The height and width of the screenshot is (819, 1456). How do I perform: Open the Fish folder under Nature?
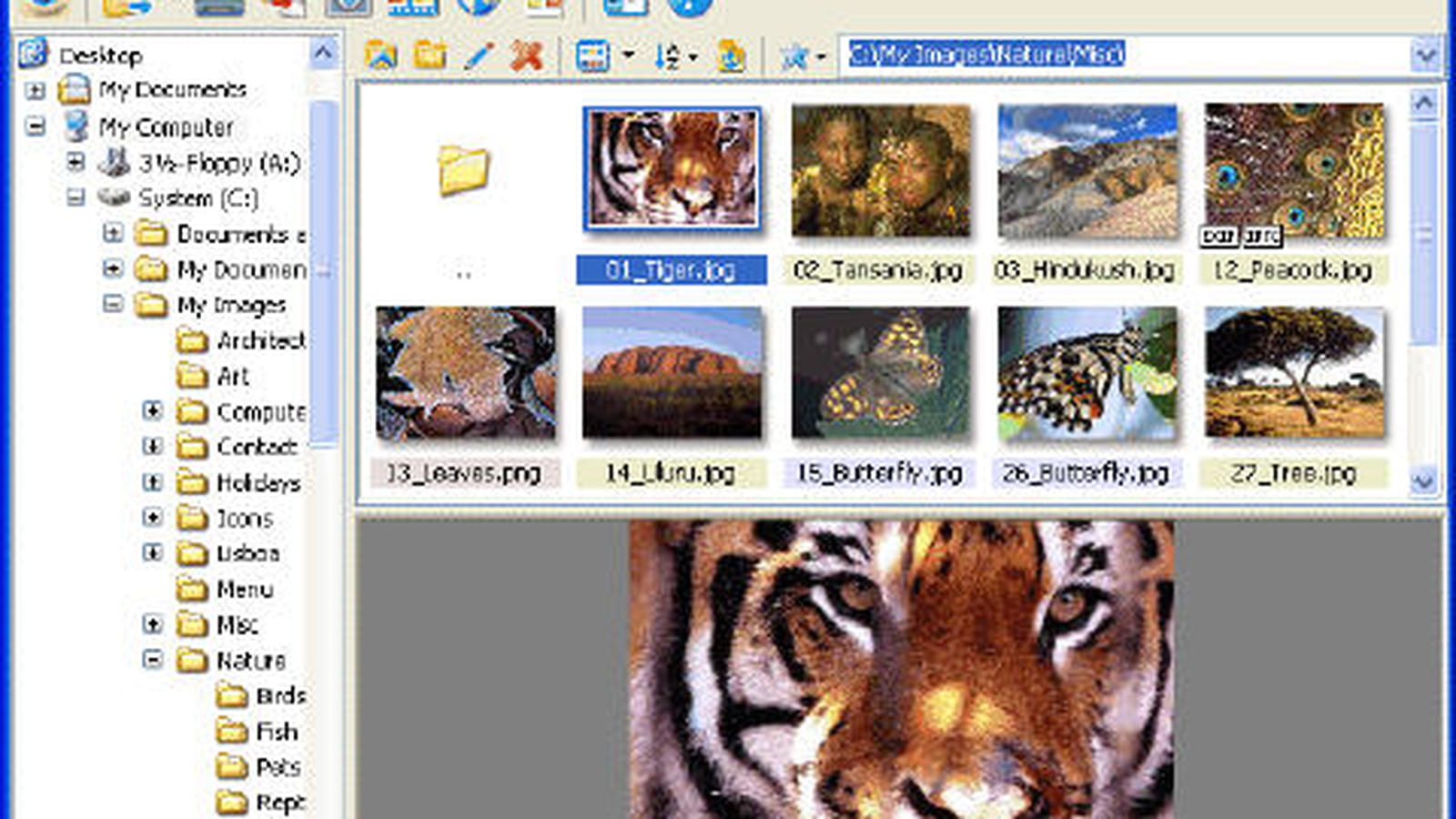coord(277,732)
